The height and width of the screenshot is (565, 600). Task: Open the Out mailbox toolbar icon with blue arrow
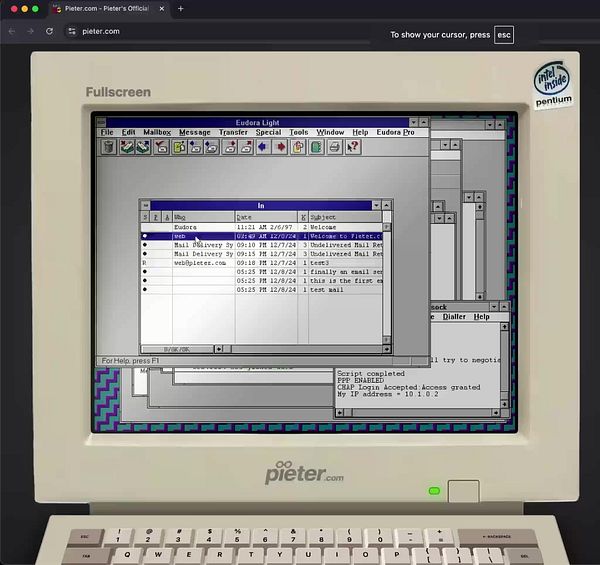point(143,147)
